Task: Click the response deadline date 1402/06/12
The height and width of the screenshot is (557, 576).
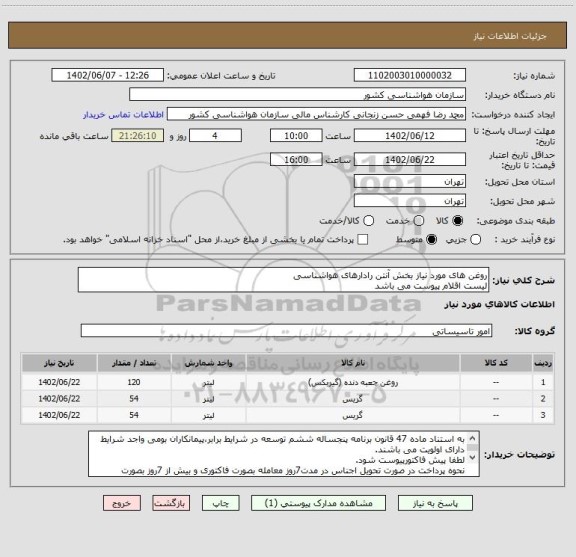Action: [x=410, y=136]
